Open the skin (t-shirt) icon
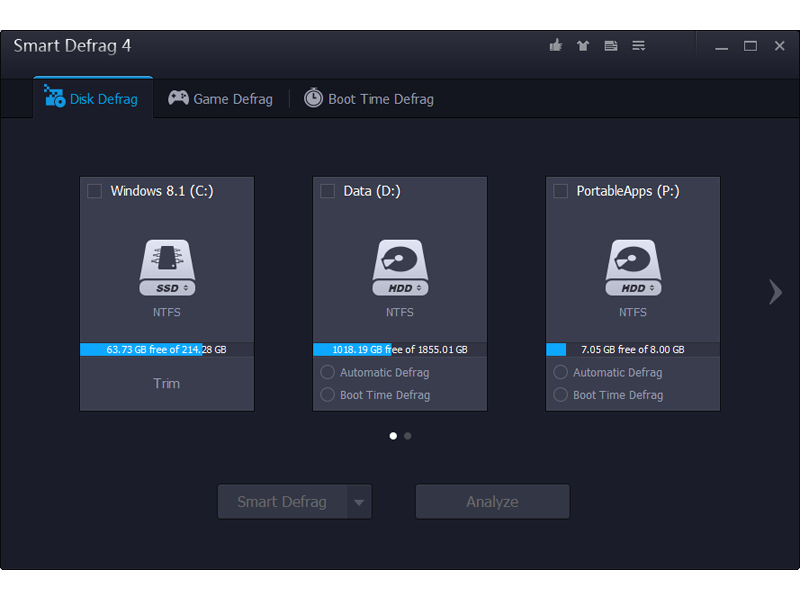Viewport: 800px width, 600px height. (x=583, y=46)
